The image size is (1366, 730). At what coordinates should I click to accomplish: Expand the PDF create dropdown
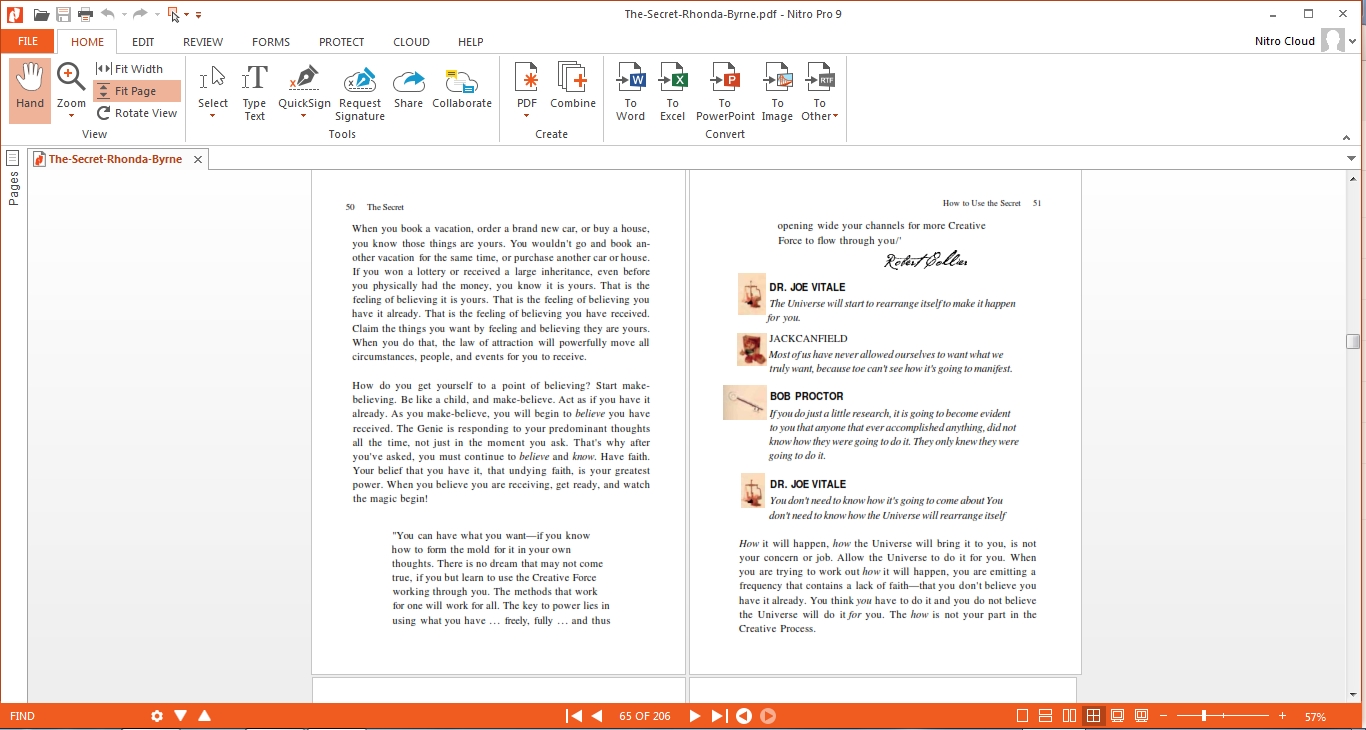point(526,116)
